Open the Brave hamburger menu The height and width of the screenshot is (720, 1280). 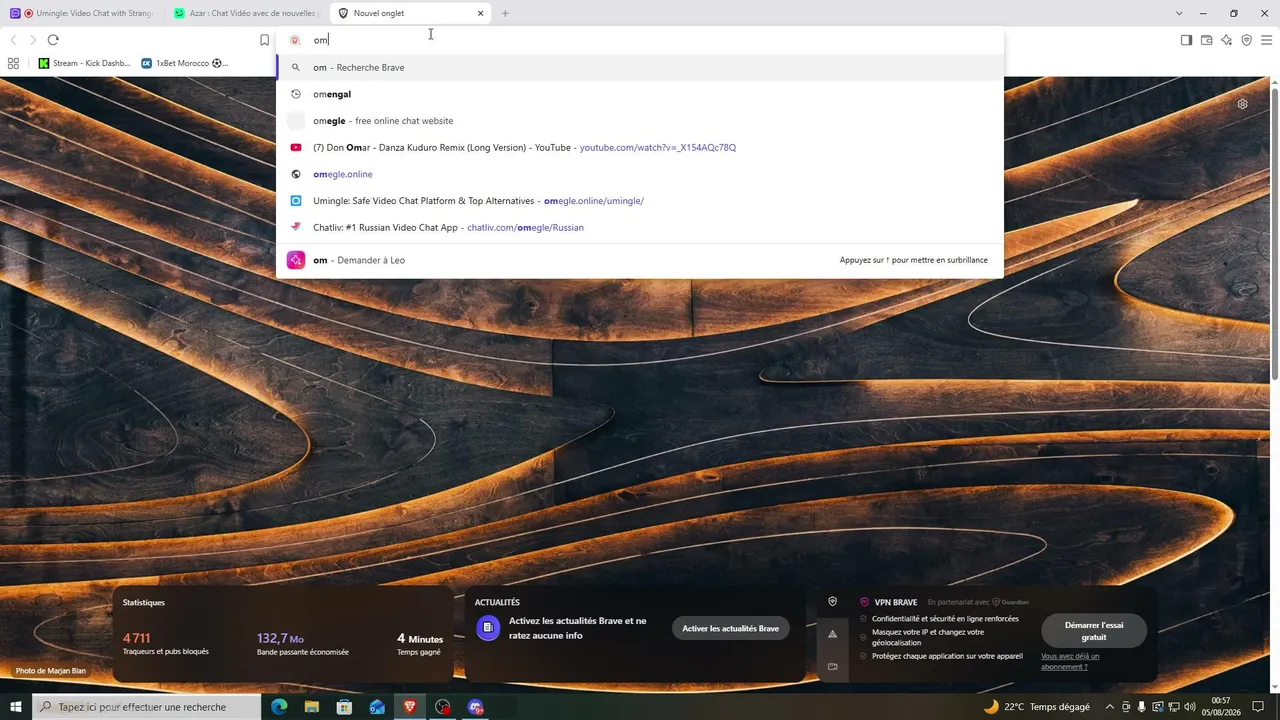click(1266, 40)
